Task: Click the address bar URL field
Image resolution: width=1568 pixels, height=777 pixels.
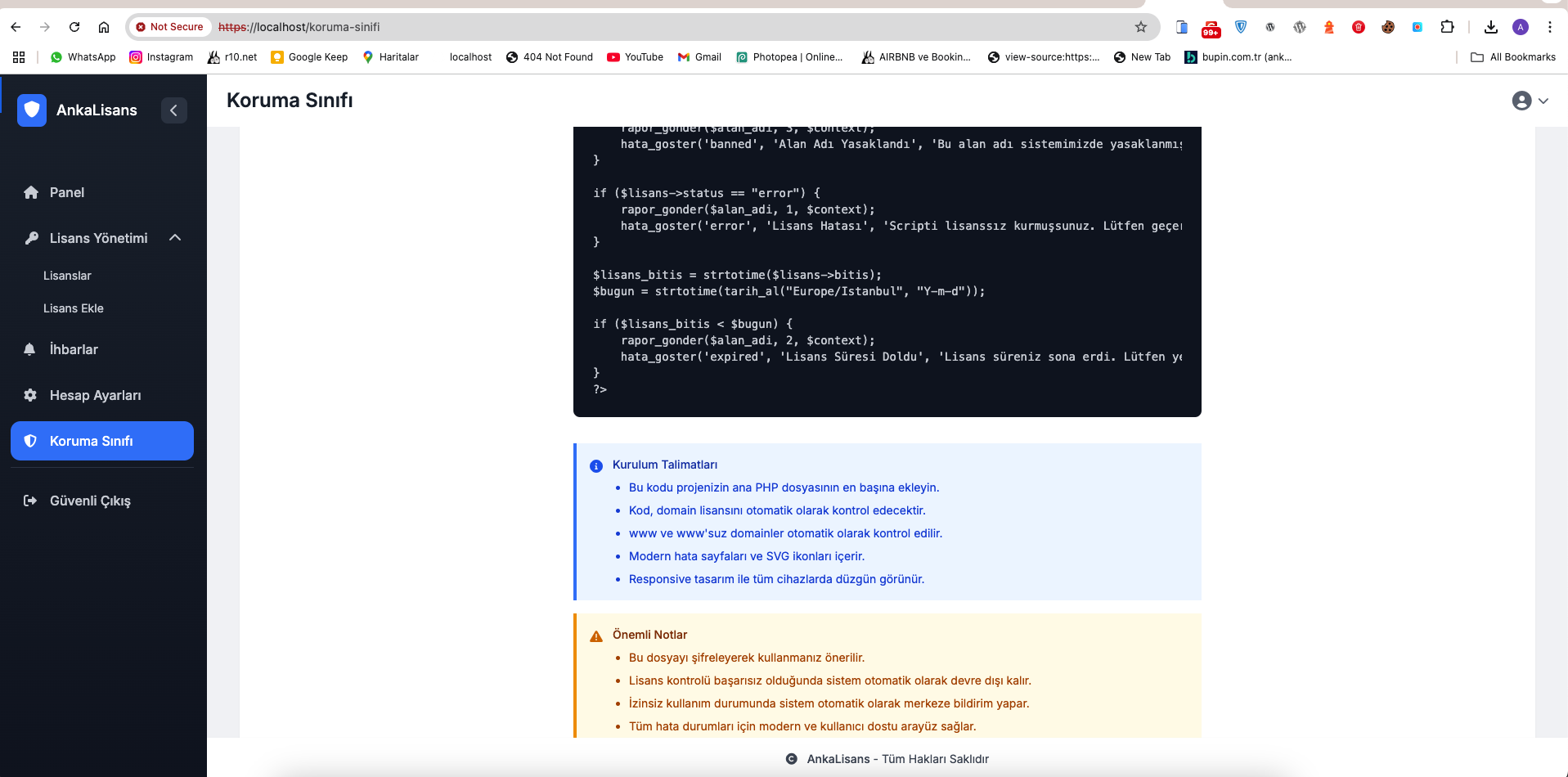Action: [x=654, y=27]
